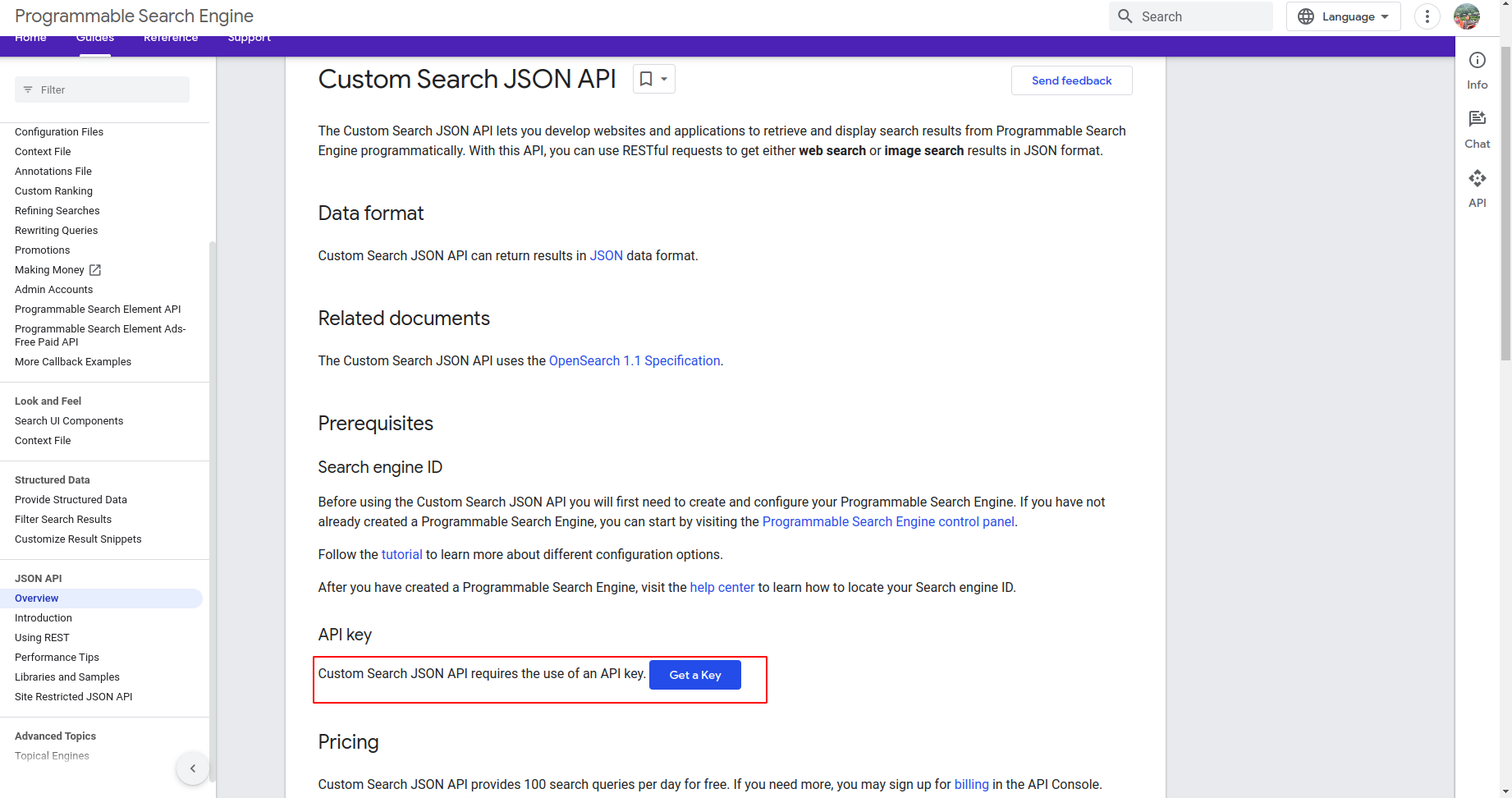Open the billing link

click(972, 785)
